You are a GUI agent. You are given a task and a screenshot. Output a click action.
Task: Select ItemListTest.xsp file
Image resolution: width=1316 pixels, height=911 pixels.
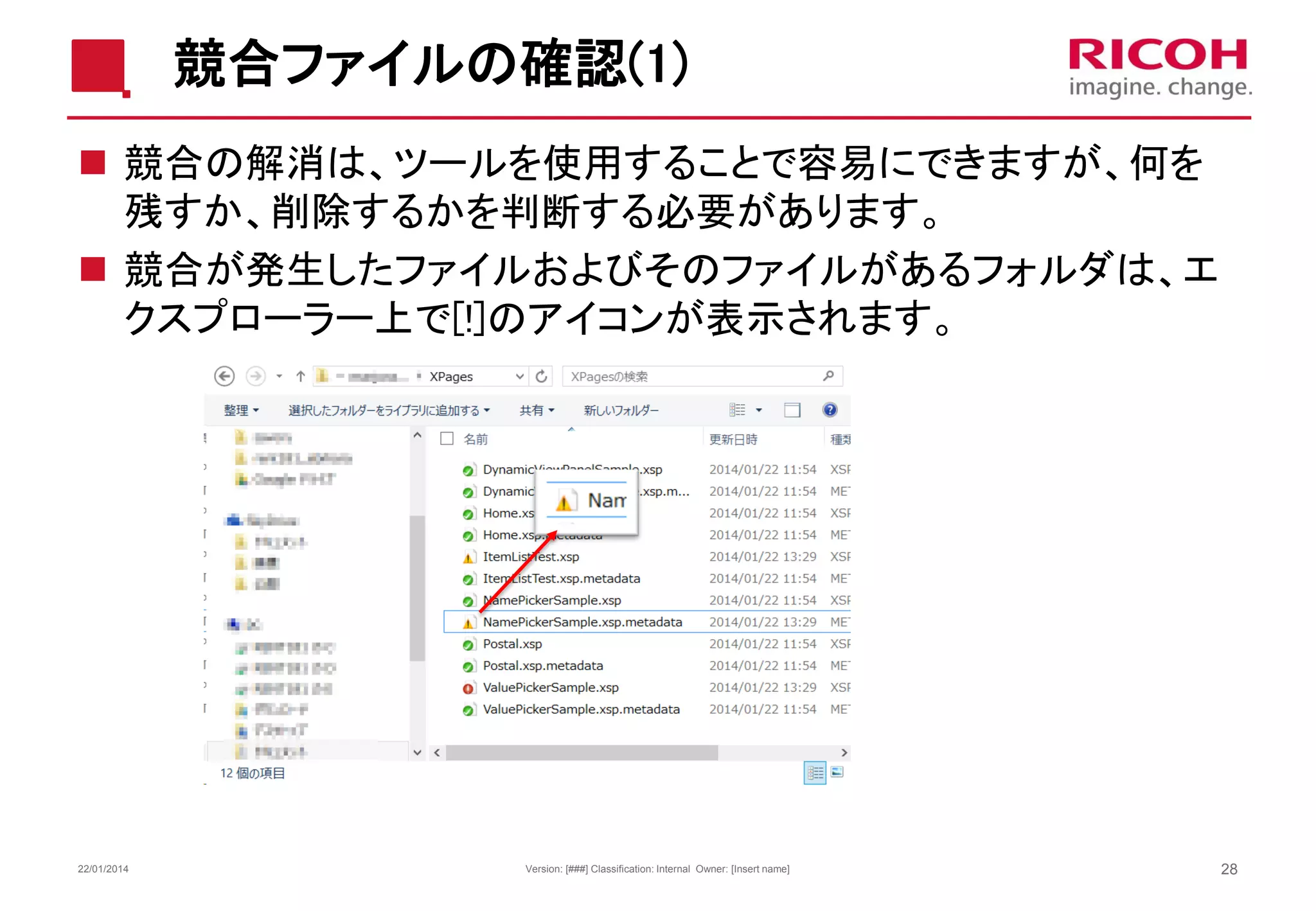point(531,557)
